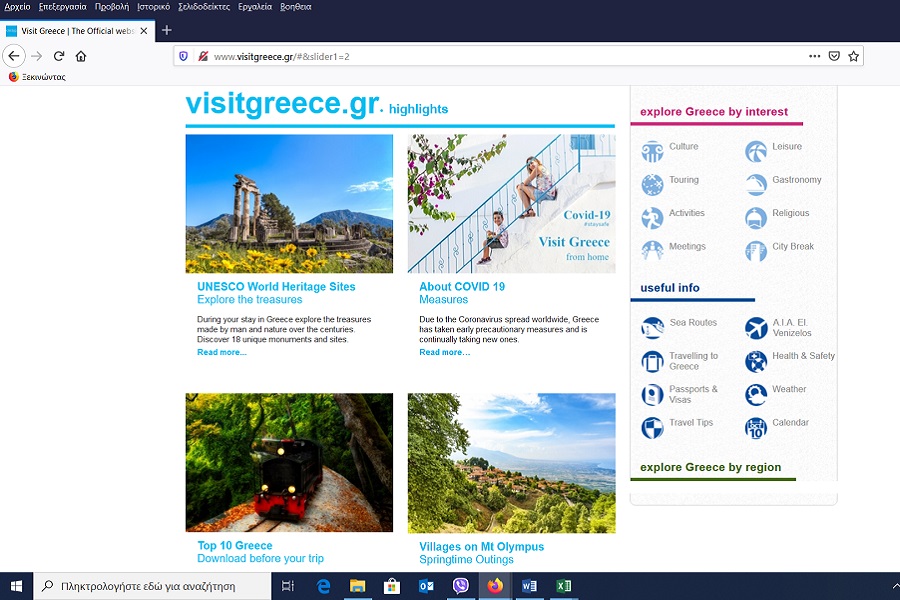Click the Passports & Visas icon

click(x=652, y=394)
